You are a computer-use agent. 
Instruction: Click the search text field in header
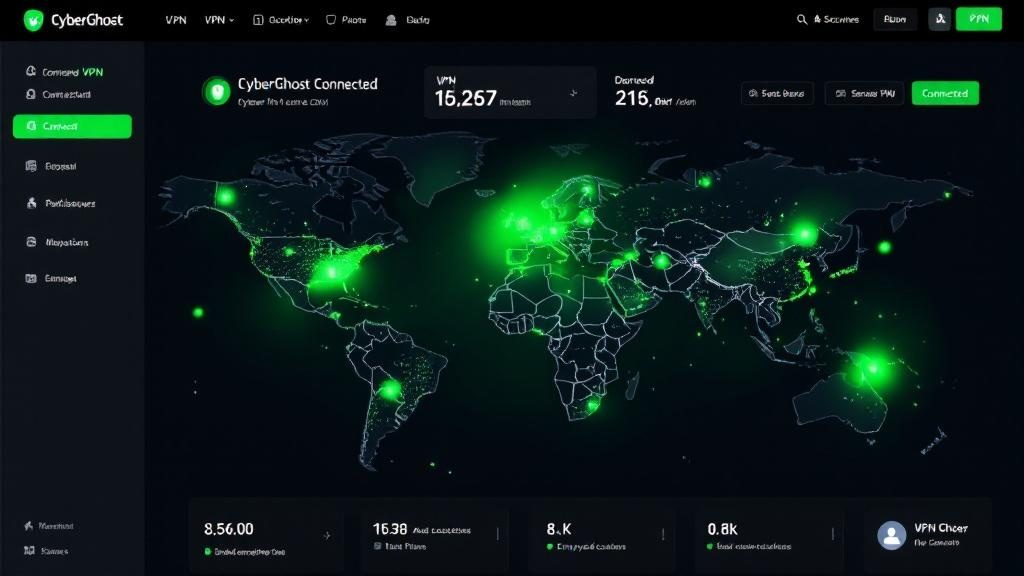(x=836, y=20)
